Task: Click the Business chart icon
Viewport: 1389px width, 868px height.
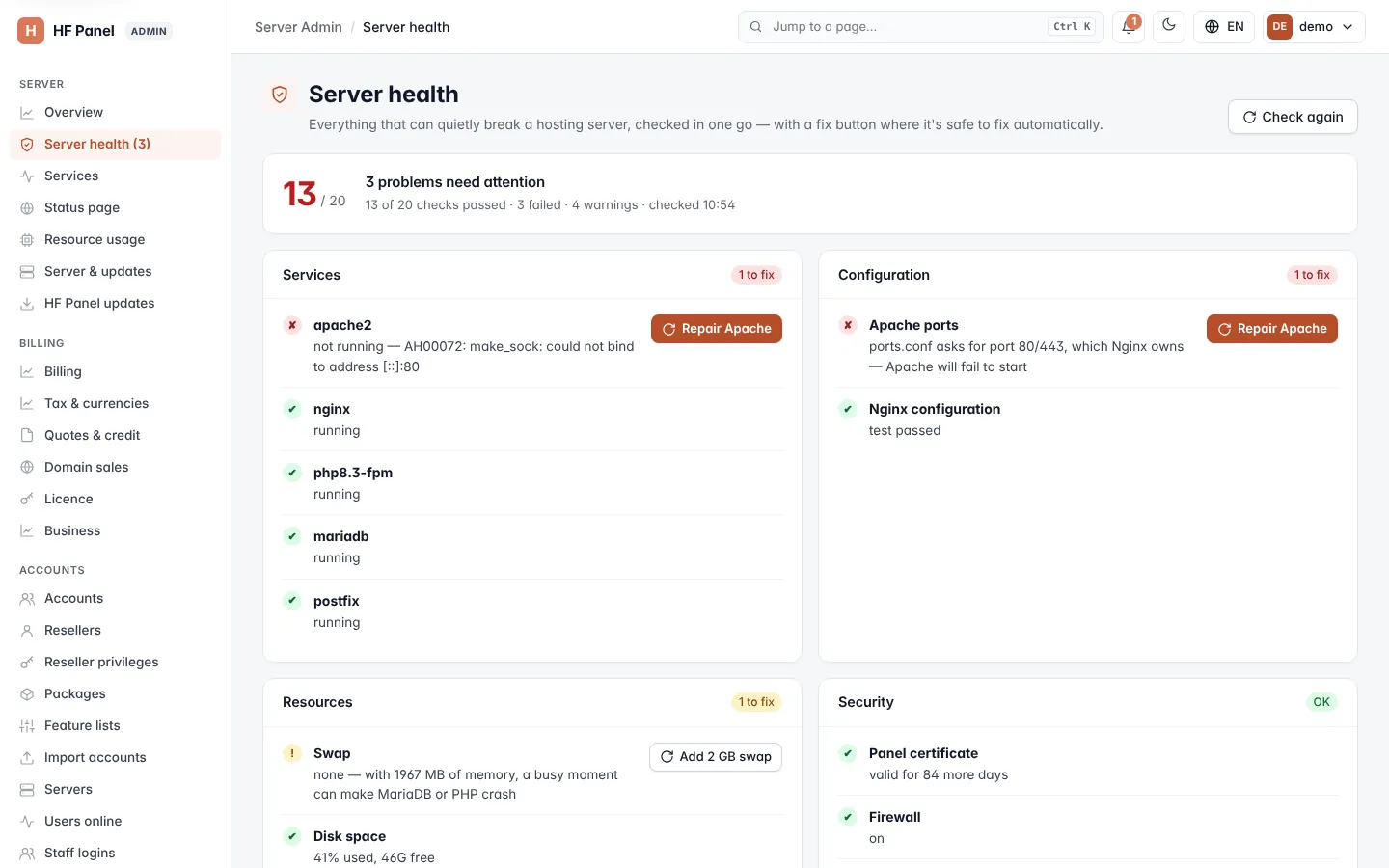Action: 27,530
